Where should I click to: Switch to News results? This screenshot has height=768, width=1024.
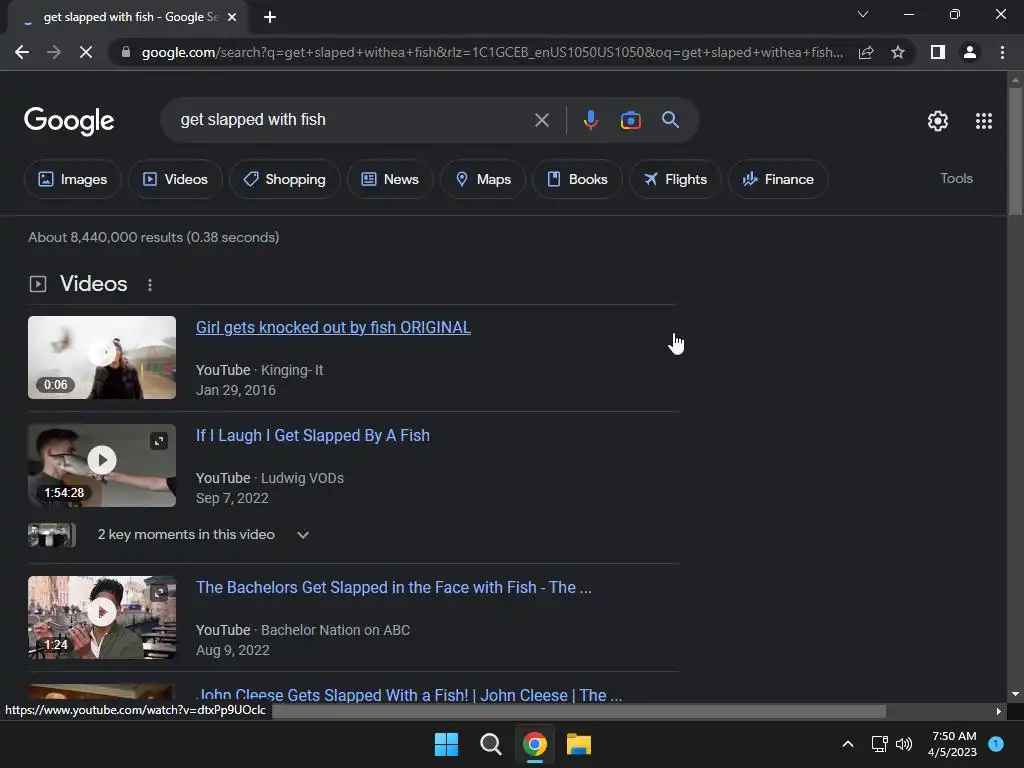point(390,179)
